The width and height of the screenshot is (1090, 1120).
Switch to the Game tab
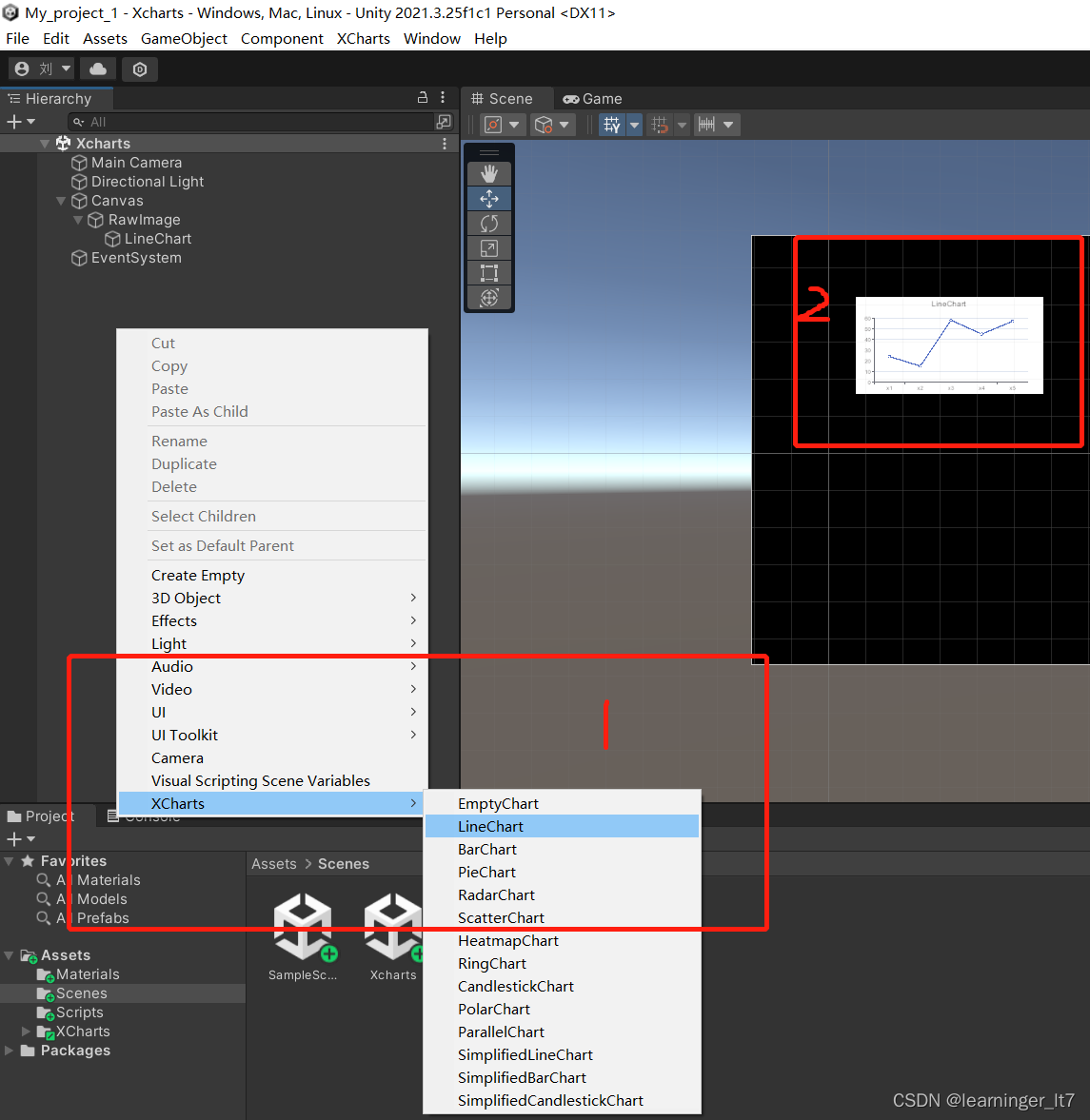click(x=592, y=99)
